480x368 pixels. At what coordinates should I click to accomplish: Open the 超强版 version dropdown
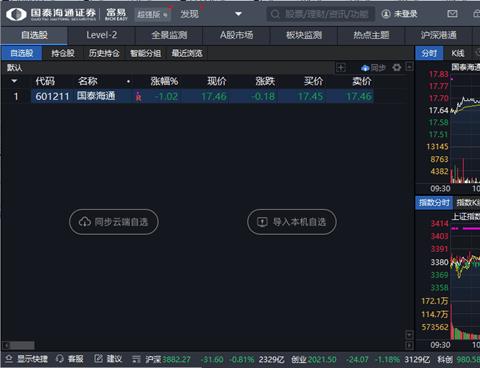point(152,14)
